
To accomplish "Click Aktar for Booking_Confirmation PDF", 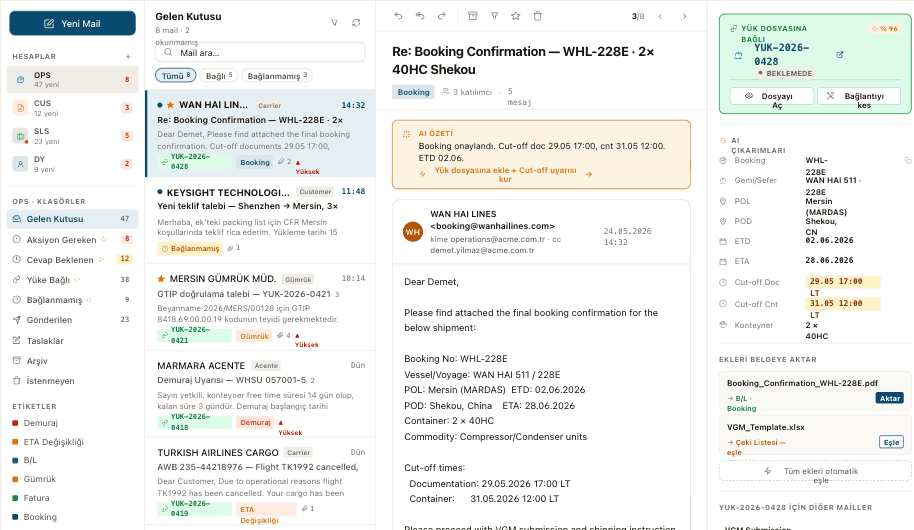I will 890,398.
